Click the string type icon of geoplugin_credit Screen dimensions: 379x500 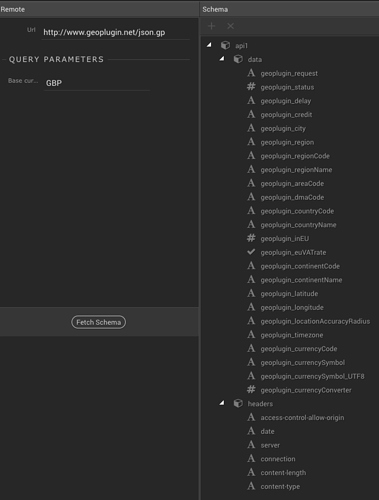point(251,114)
